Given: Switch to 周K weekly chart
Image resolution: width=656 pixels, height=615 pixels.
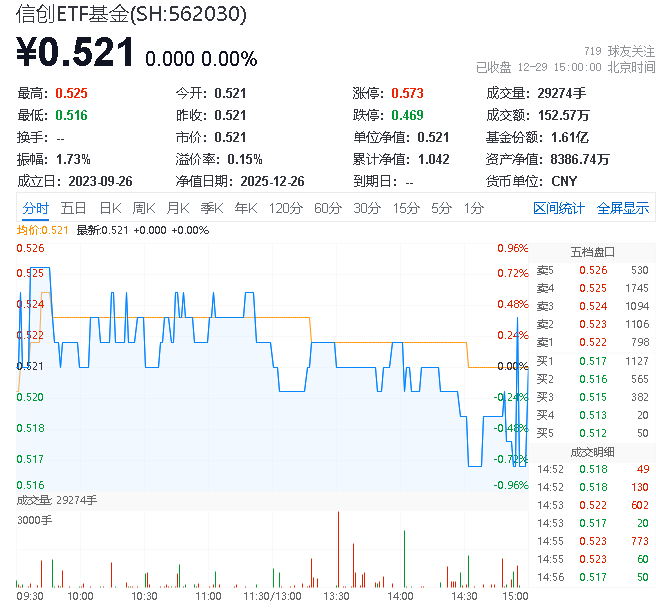Looking at the screenshot, I should pos(144,208).
